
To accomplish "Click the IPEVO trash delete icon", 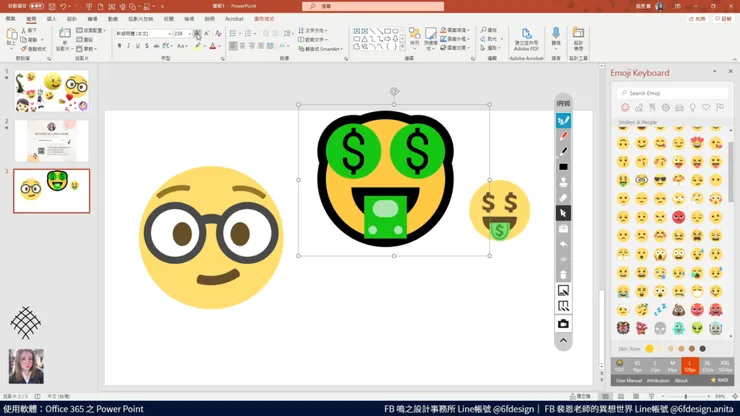I will pos(563,275).
